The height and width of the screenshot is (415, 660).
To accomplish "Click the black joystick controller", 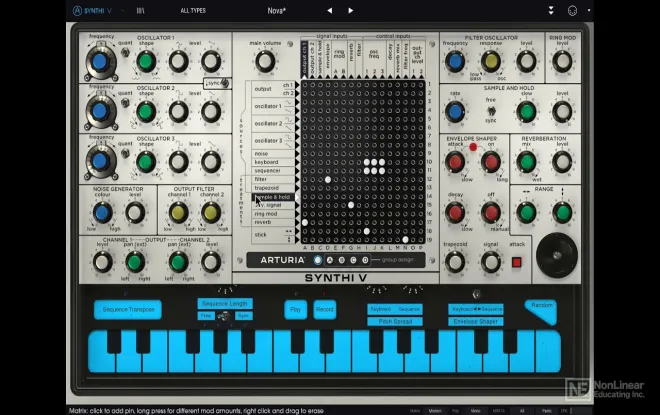I will click(557, 255).
